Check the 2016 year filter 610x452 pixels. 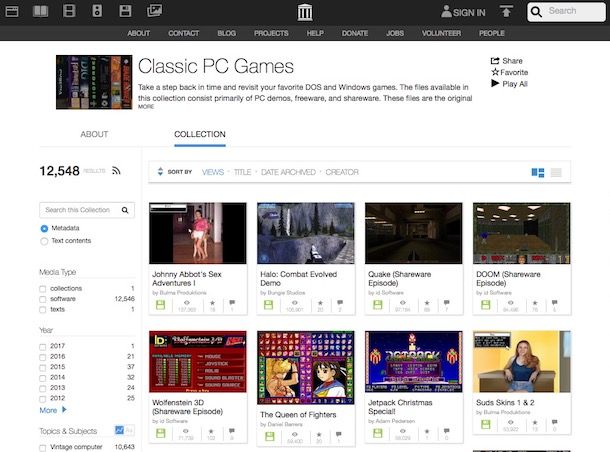click(x=43, y=357)
